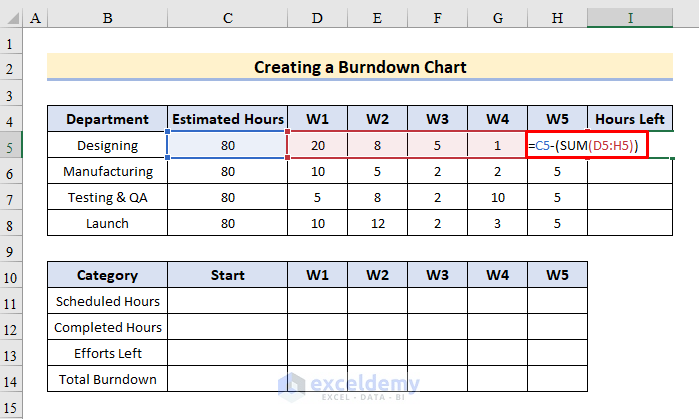This screenshot has height=419, width=699.
Task: Select the 'Testing & QA' cell
Action: click(107, 197)
